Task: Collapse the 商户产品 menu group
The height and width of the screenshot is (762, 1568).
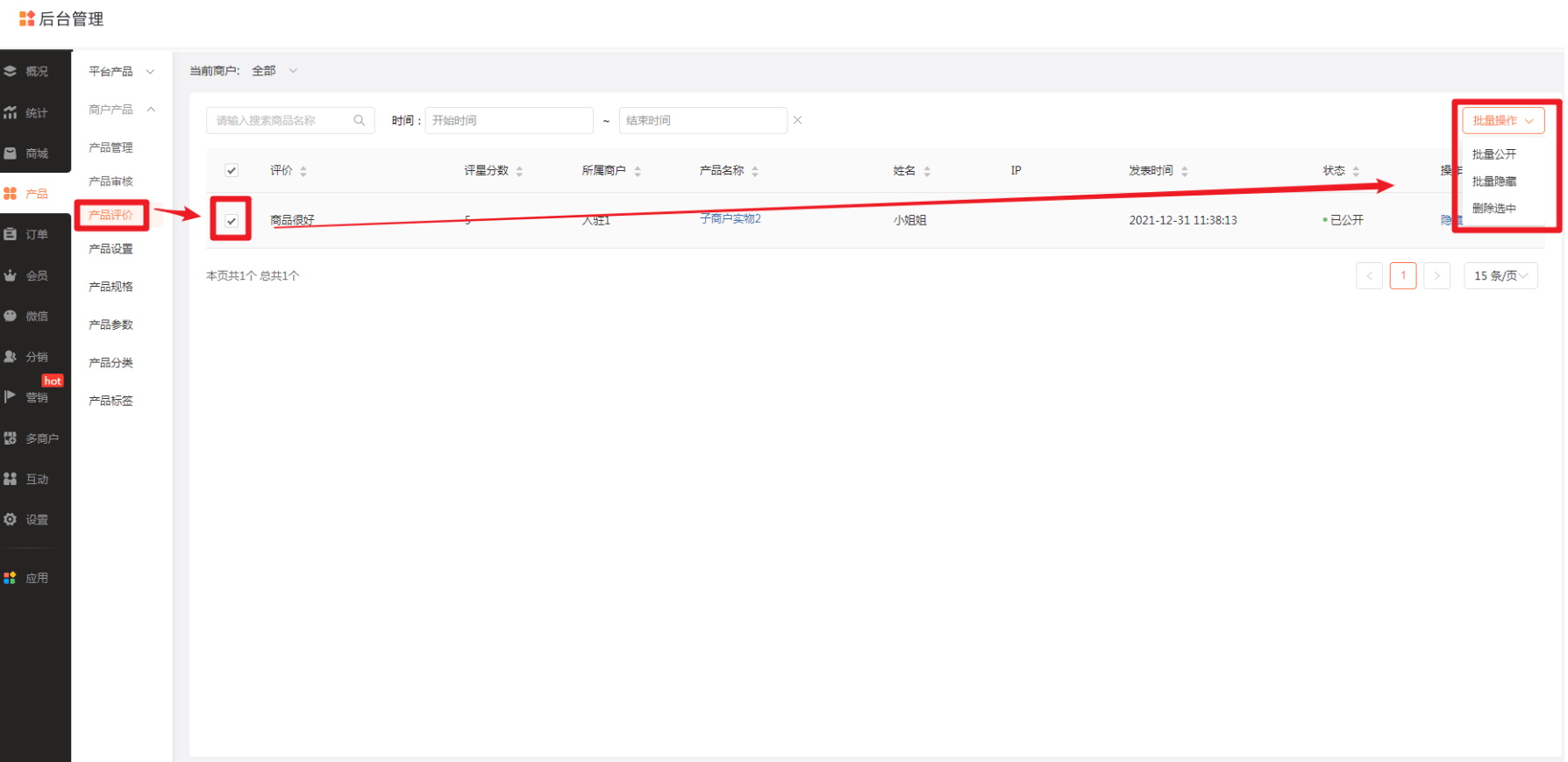Action: (x=122, y=110)
